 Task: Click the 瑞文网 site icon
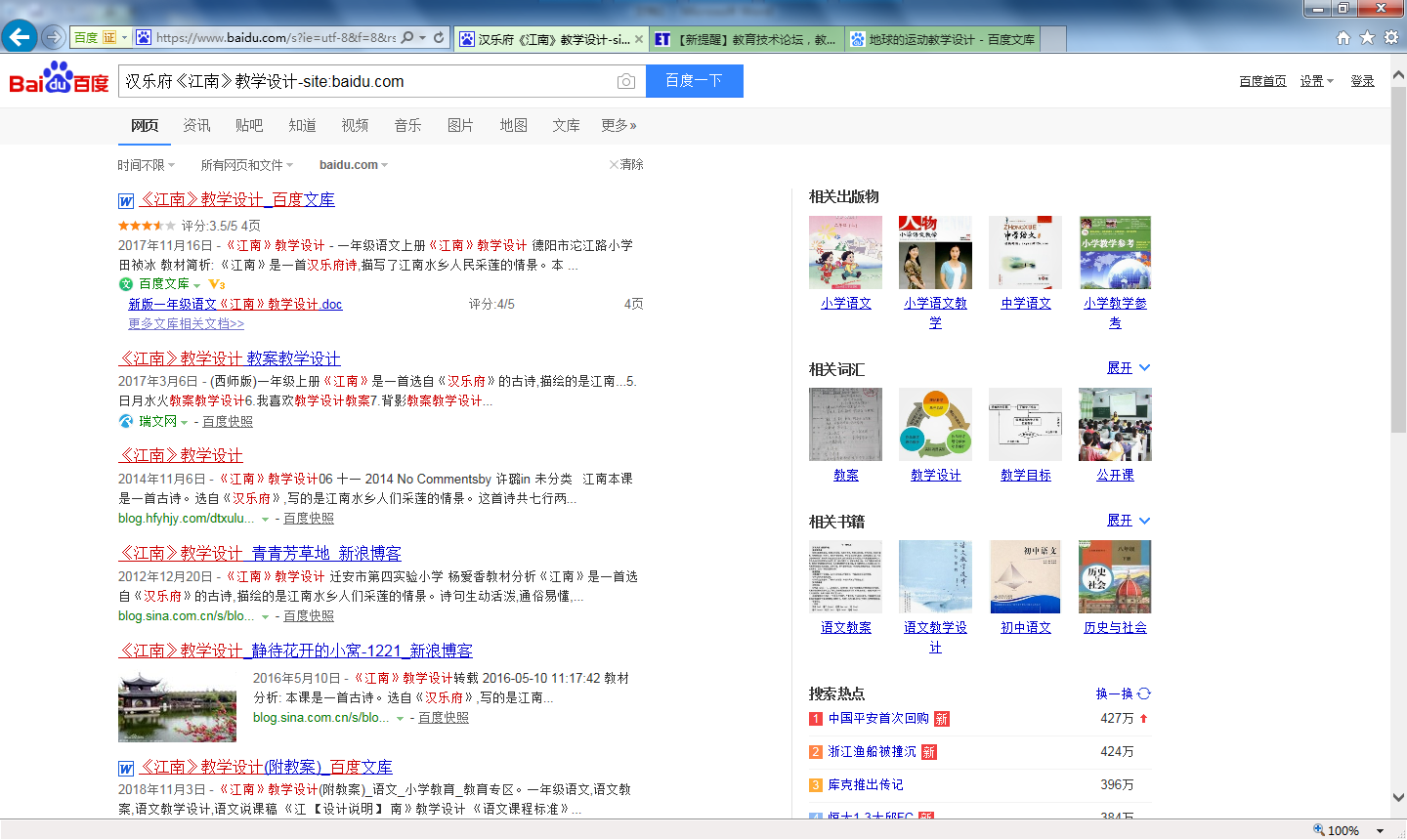point(126,421)
